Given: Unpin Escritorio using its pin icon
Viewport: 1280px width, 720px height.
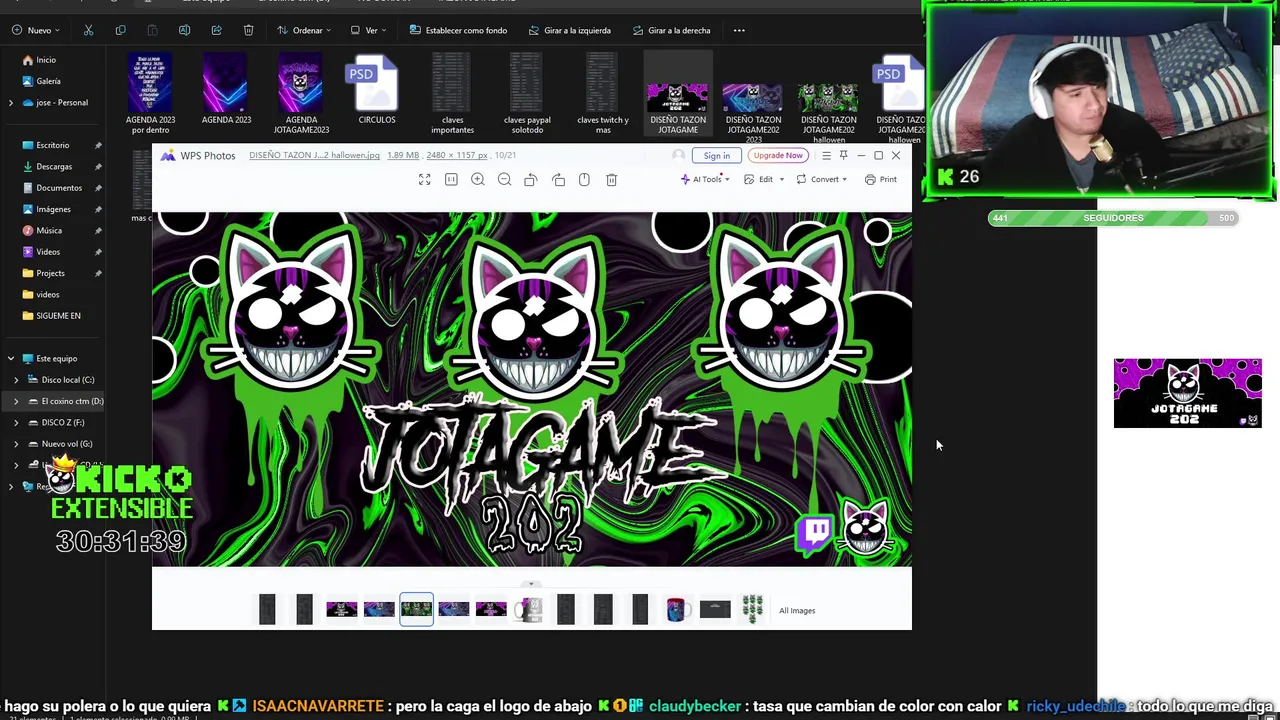Looking at the screenshot, I should [x=98, y=145].
